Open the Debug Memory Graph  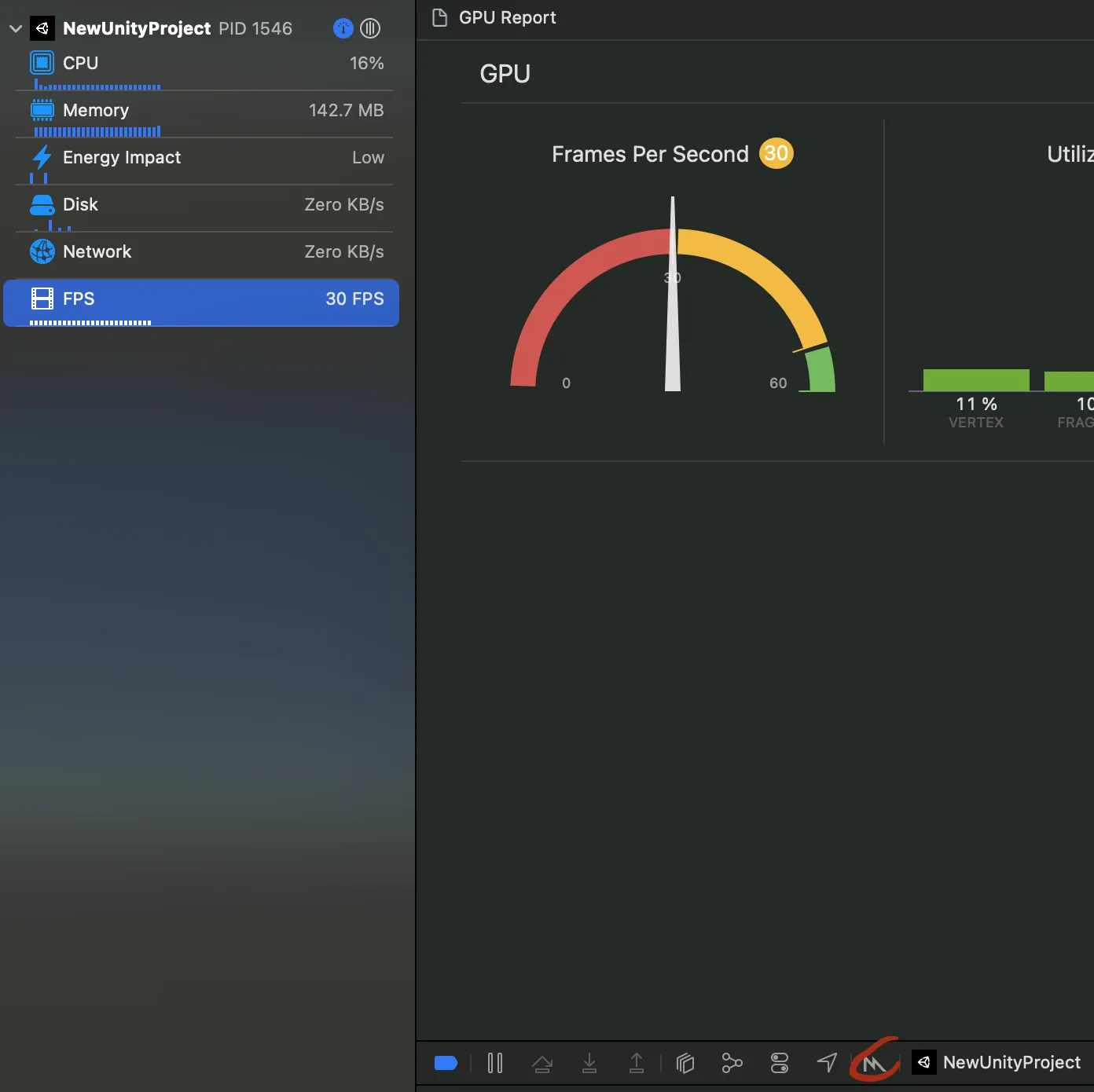732,1063
